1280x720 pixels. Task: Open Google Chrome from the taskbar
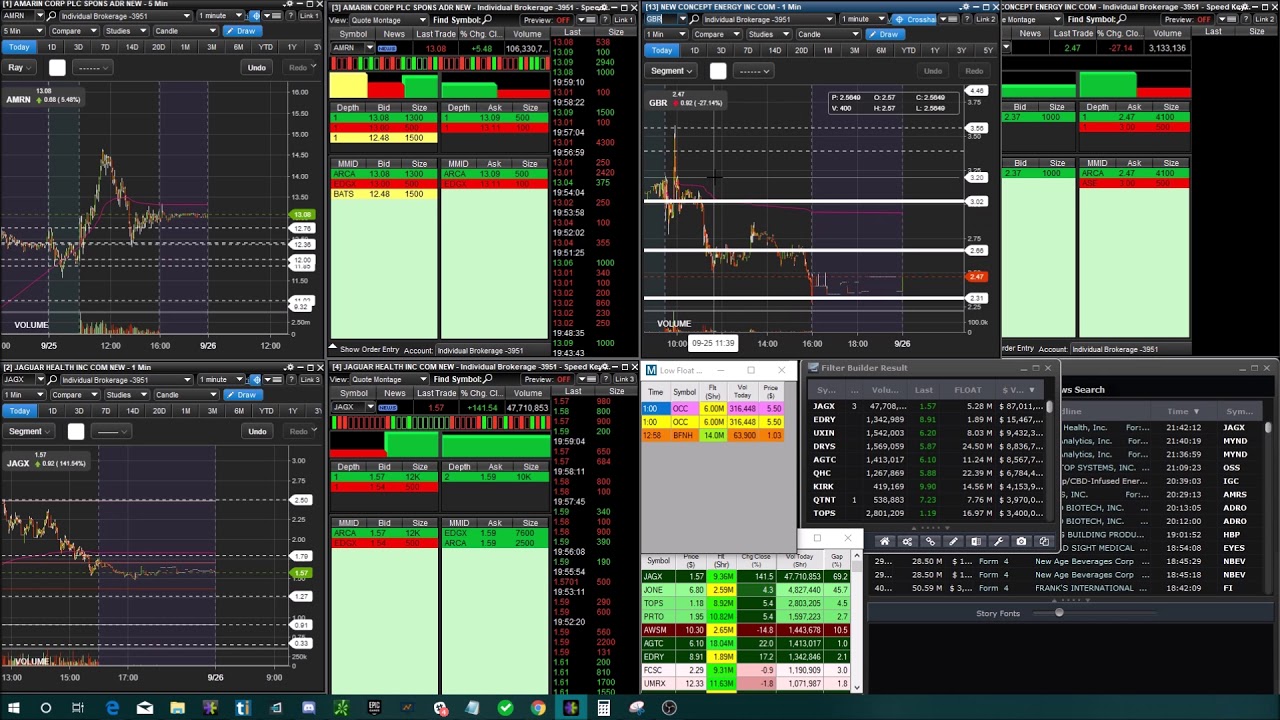coord(538,708)
